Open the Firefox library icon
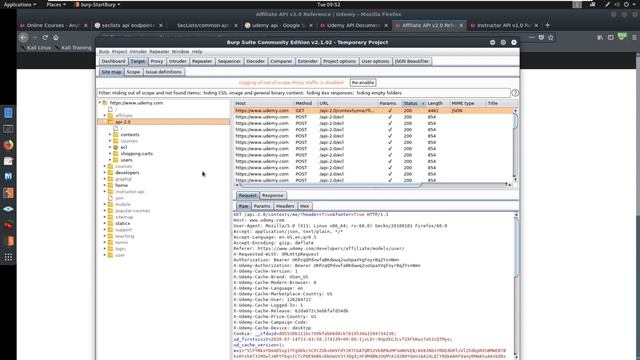 [600, 37]
